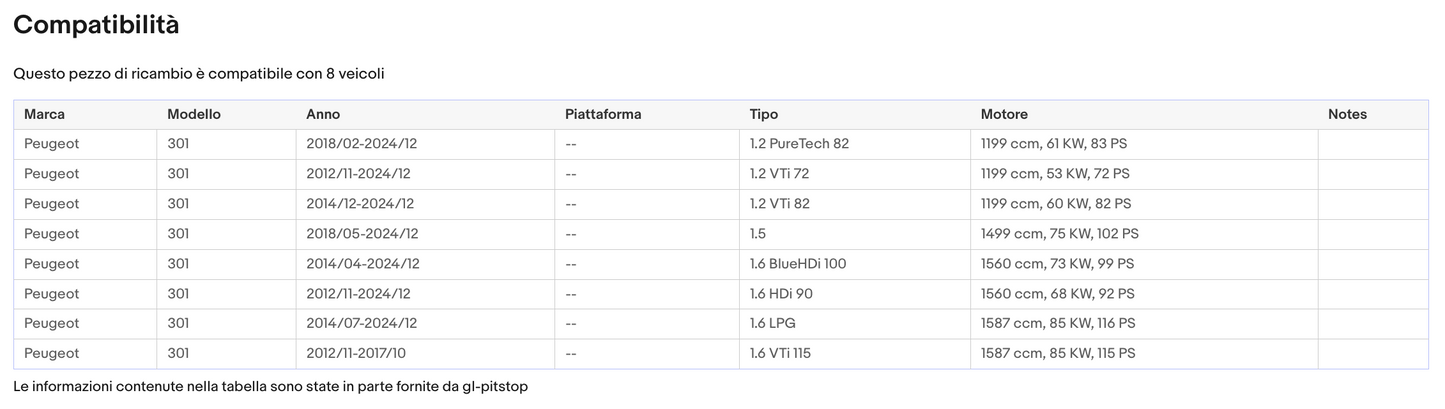This screenshot has height=409, width=1445.
Task: Select the 1.6 HDi 90 cell
Action: click(781, 294)
